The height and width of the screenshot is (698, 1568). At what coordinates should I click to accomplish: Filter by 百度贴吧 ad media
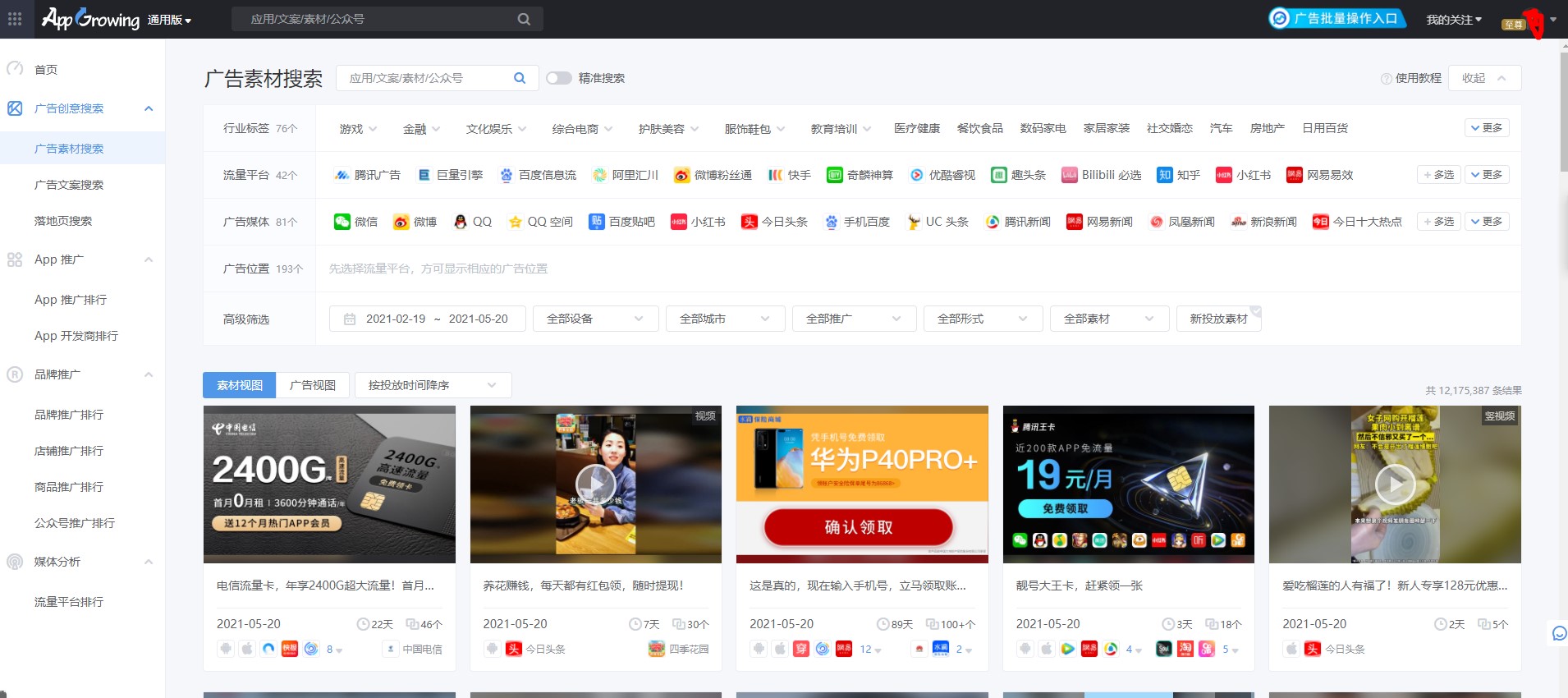[622, 222]
